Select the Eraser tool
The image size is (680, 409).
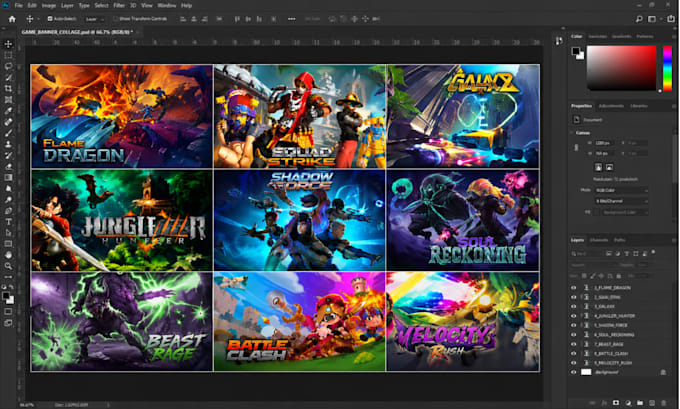click(8, 166)
